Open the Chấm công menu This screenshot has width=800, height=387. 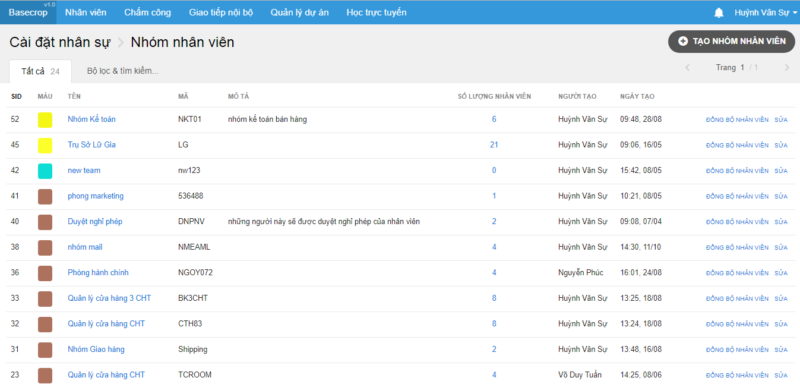point(147,12)
